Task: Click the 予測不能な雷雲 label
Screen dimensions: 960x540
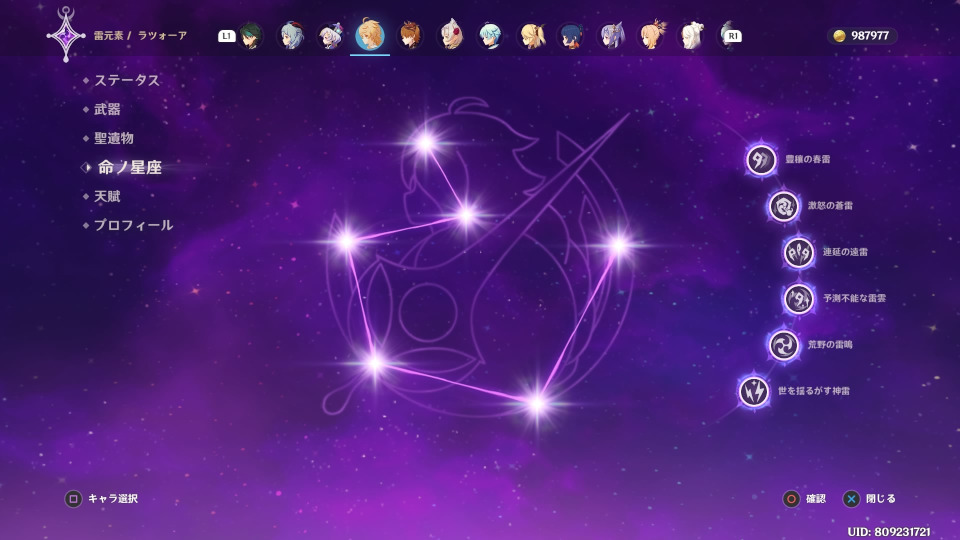Action: tap(855, 298)
